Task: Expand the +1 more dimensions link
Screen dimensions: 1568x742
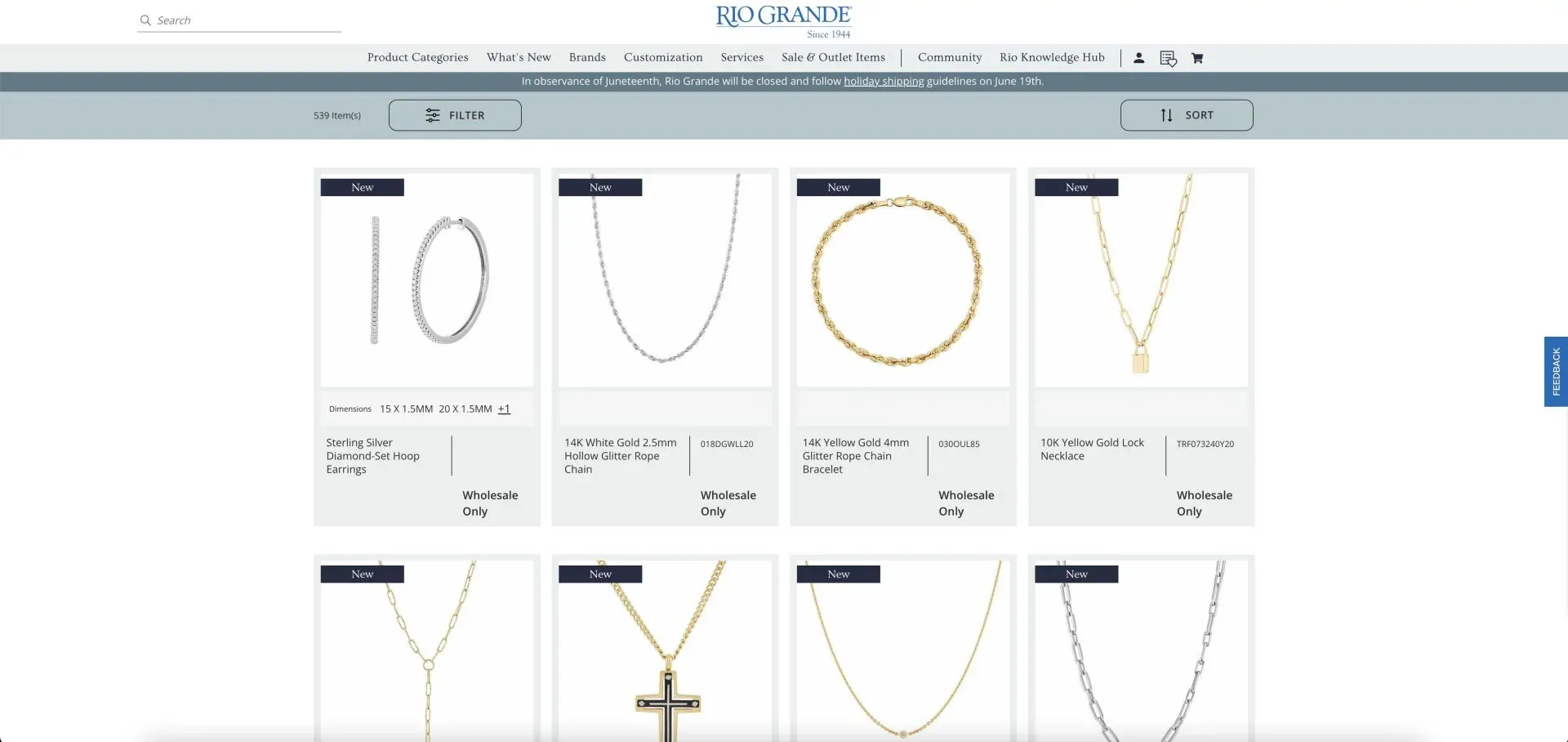Action: tap(504, 409)
